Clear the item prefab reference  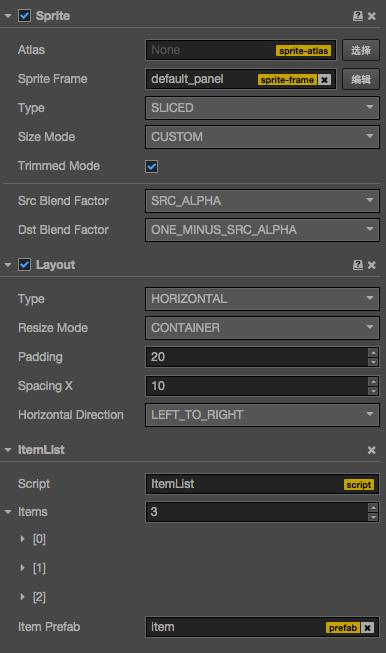(x=367, y=628)
